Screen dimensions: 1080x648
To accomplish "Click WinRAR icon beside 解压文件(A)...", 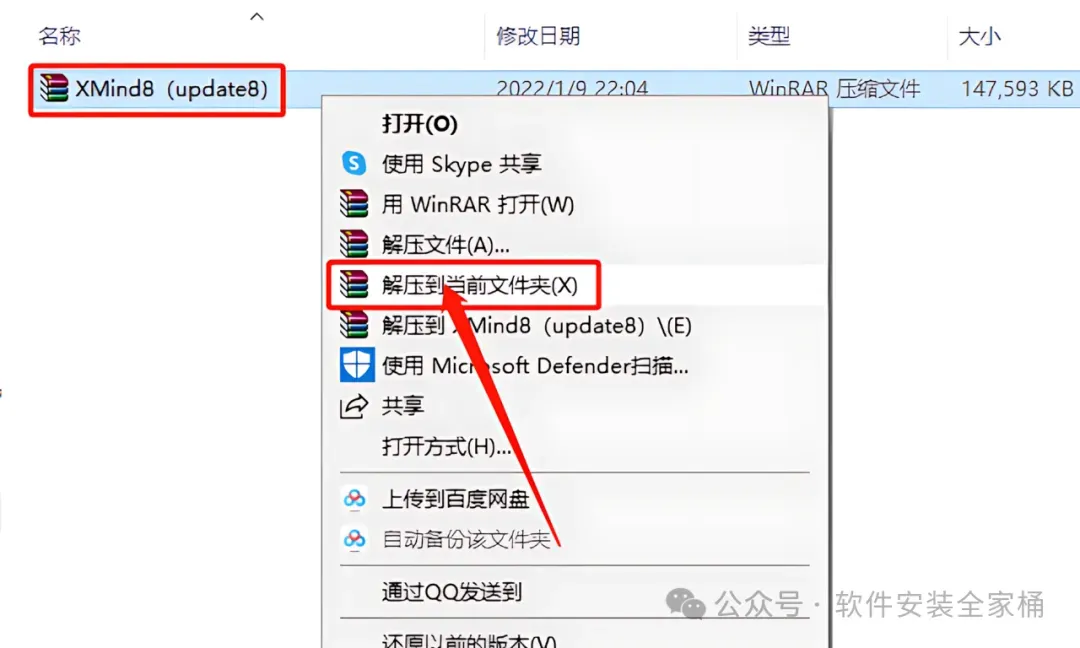I will pos(354,244).
